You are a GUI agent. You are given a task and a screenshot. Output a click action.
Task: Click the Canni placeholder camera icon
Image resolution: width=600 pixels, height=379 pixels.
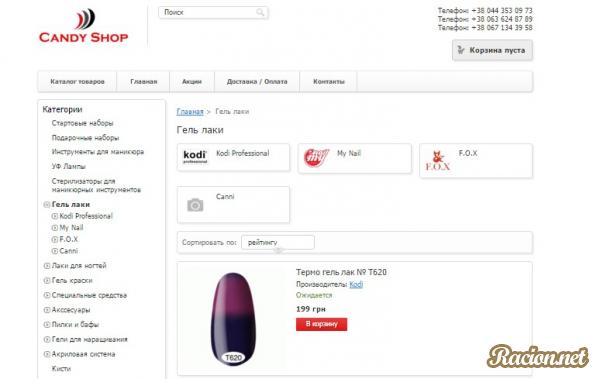195,205
